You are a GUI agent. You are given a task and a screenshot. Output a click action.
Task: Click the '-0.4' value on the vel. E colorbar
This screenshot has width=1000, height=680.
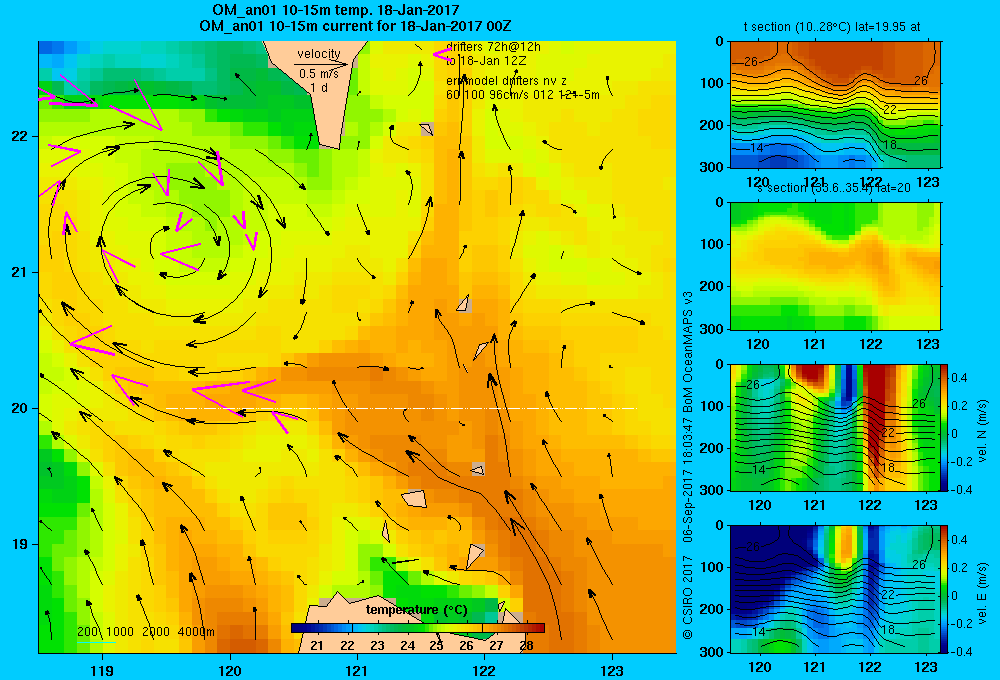[x=961, y=651]
